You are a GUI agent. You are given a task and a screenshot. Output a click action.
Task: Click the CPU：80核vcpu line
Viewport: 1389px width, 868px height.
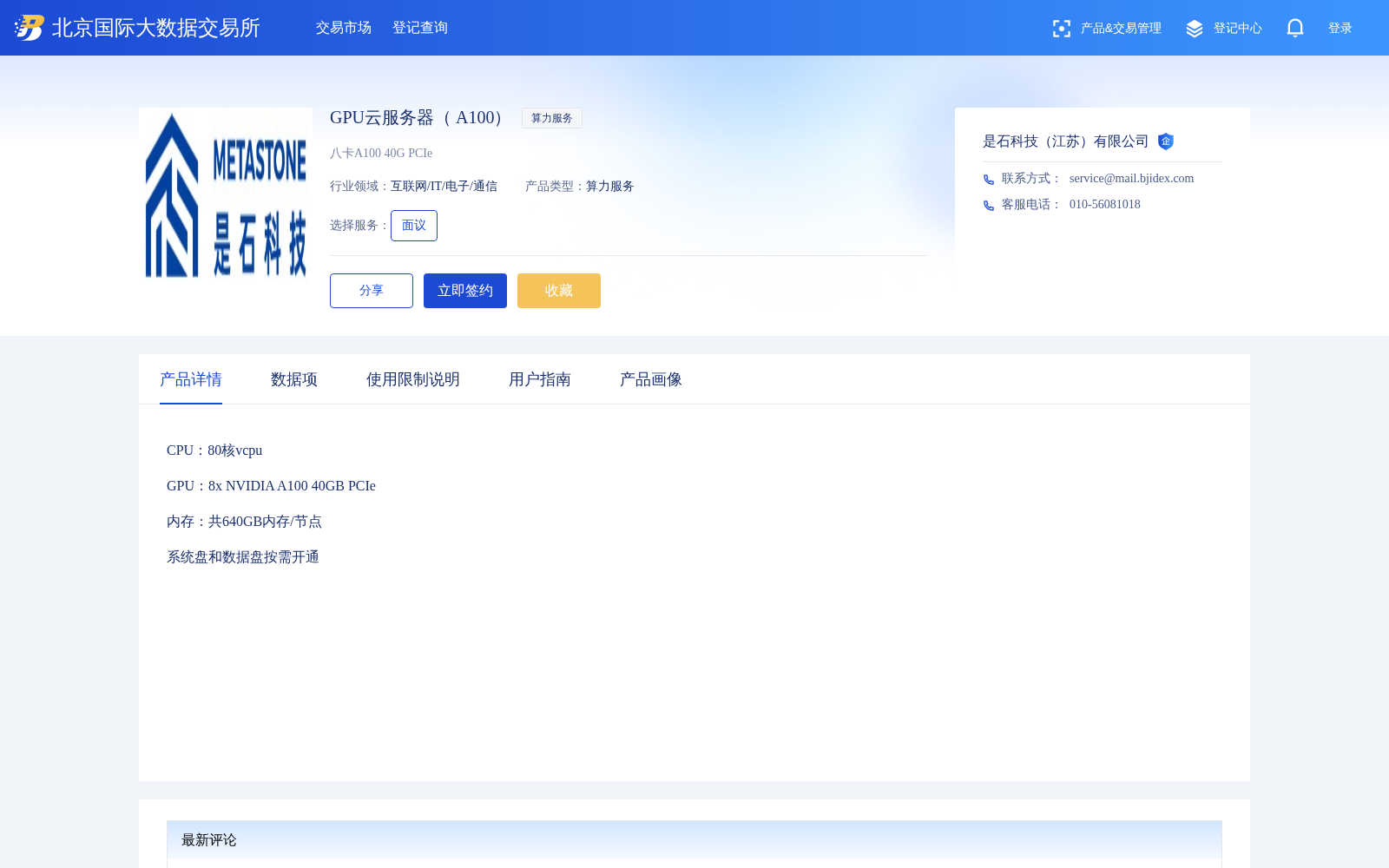pyautogui.click(x=214, y=450)
